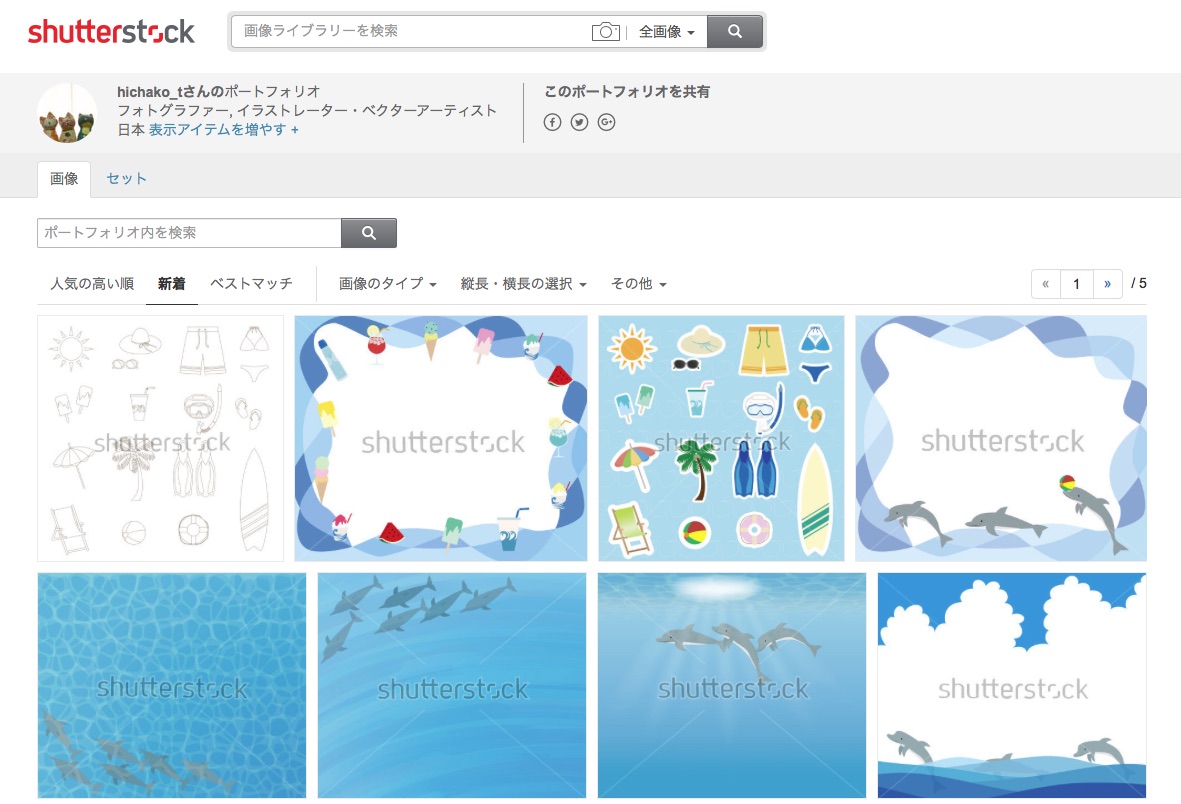Submit the main image library search
The height and width of the screenshot is (804, 1181).
pyautogui.click(x=734, y=32)
